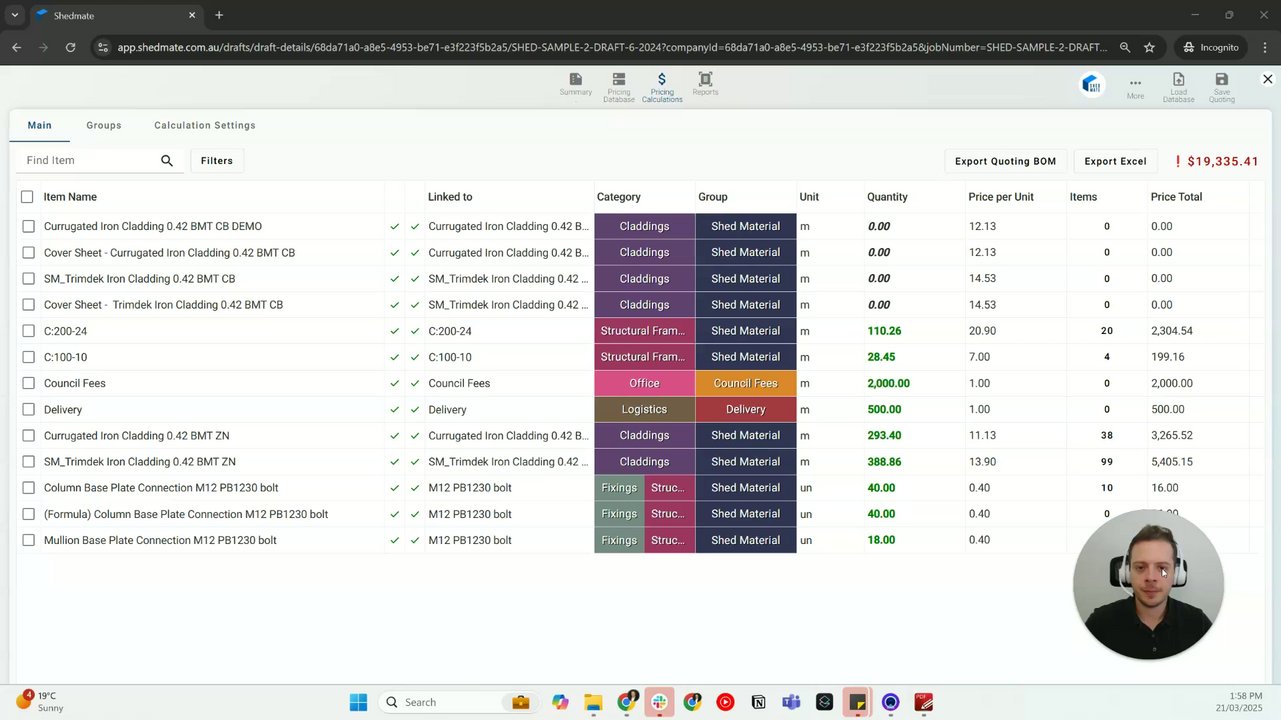Tick the SM_Trimdek Iron Cladding 0.42 BMT ZN checkbox
Image resolution: width=1281 pixels, height=720 pixels.
pos(28,462)
